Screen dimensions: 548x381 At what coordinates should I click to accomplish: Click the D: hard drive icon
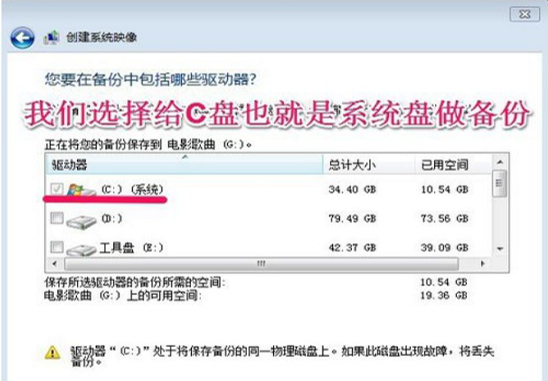tap(81, 222)
